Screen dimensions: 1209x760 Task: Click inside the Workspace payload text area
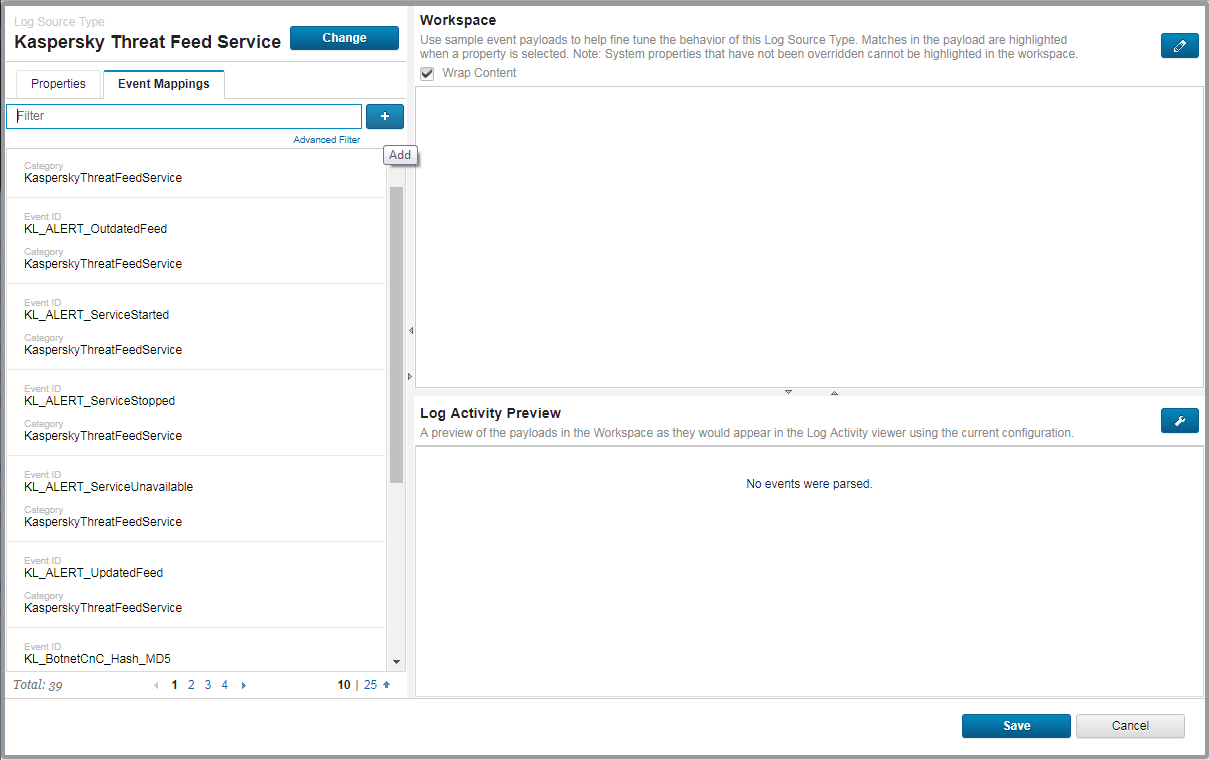[809, 237]
